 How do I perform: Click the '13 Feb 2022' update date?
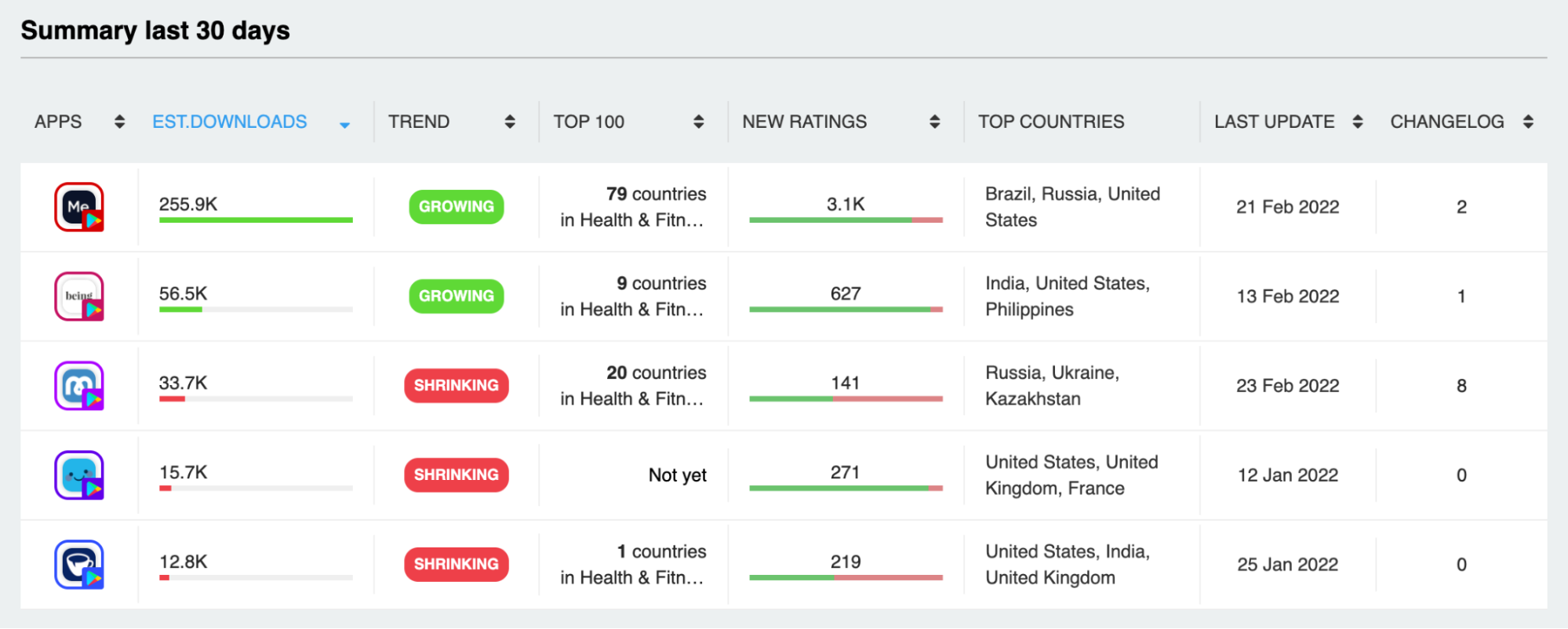tap(1288, 296)
